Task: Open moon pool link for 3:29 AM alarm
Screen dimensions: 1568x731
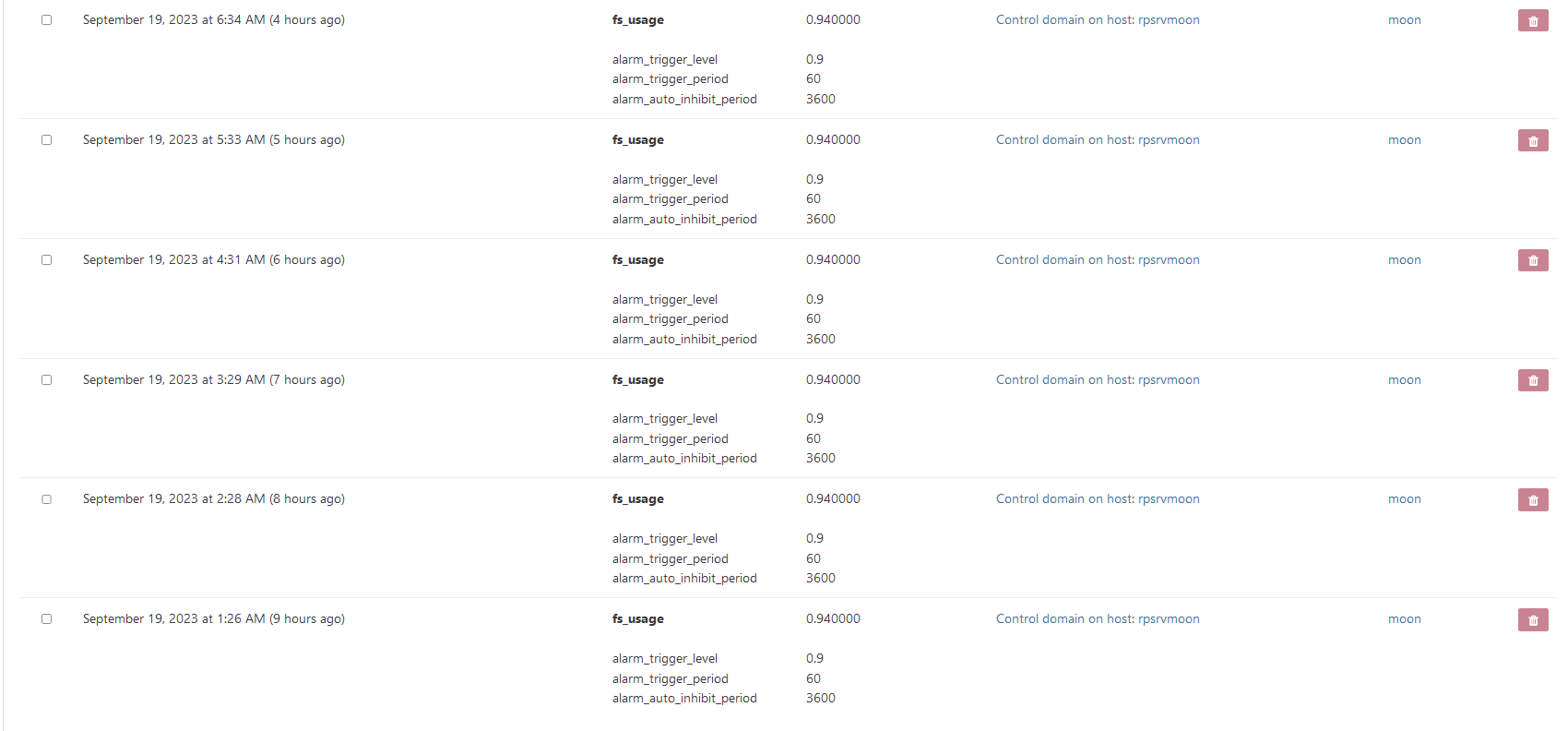Action: coord(1404,380)
